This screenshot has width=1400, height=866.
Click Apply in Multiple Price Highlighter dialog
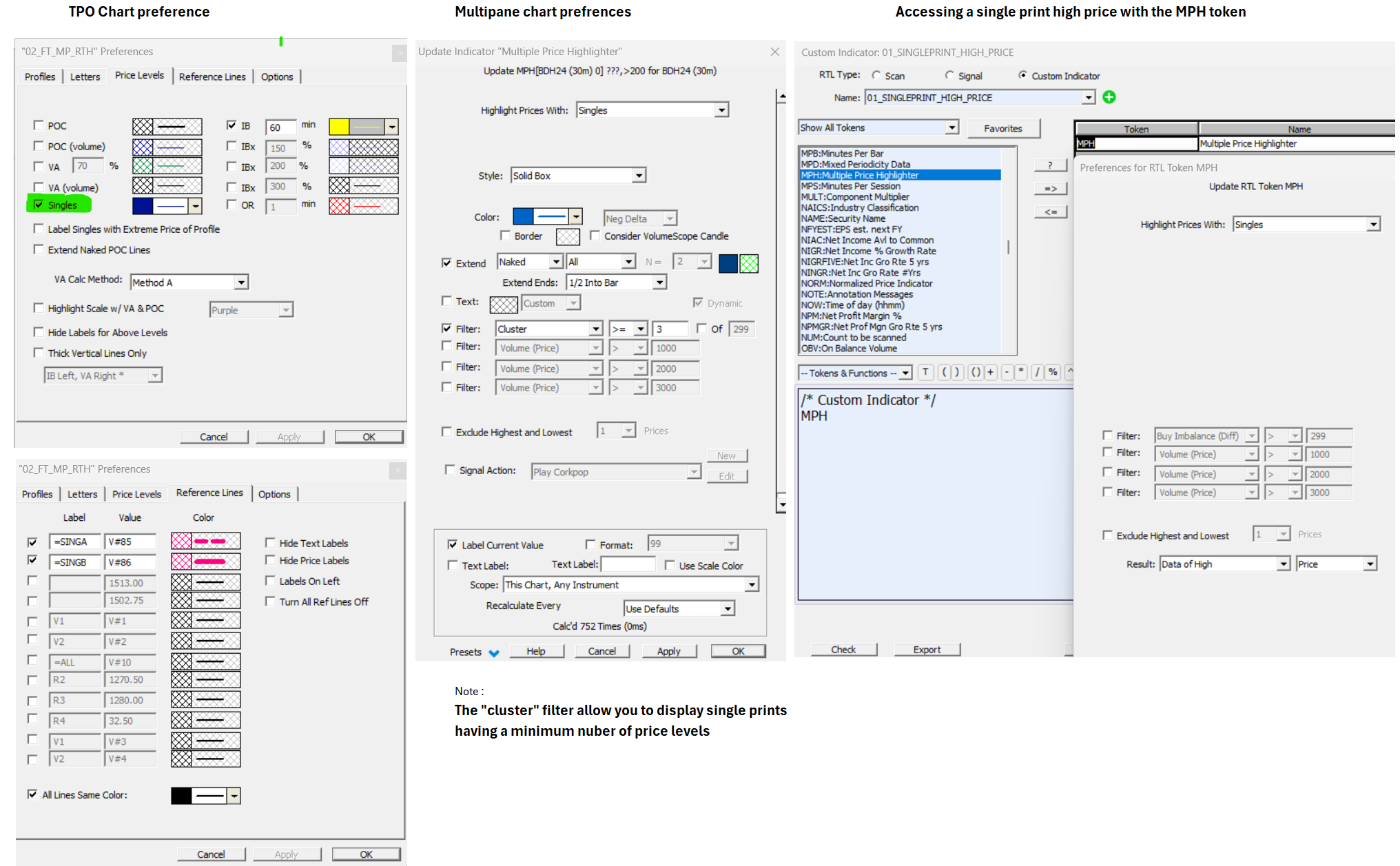pyautogui.click(x=668, y=651)
